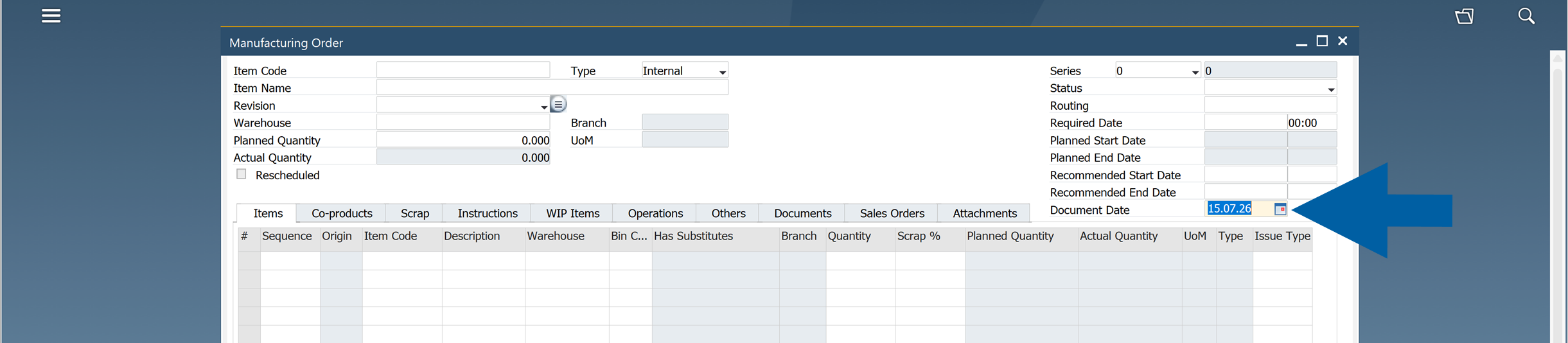This screenshot has height=343, width=1568.
Task: Expand the Type dropdown showing Internal
Action: [x=723, y=72]
